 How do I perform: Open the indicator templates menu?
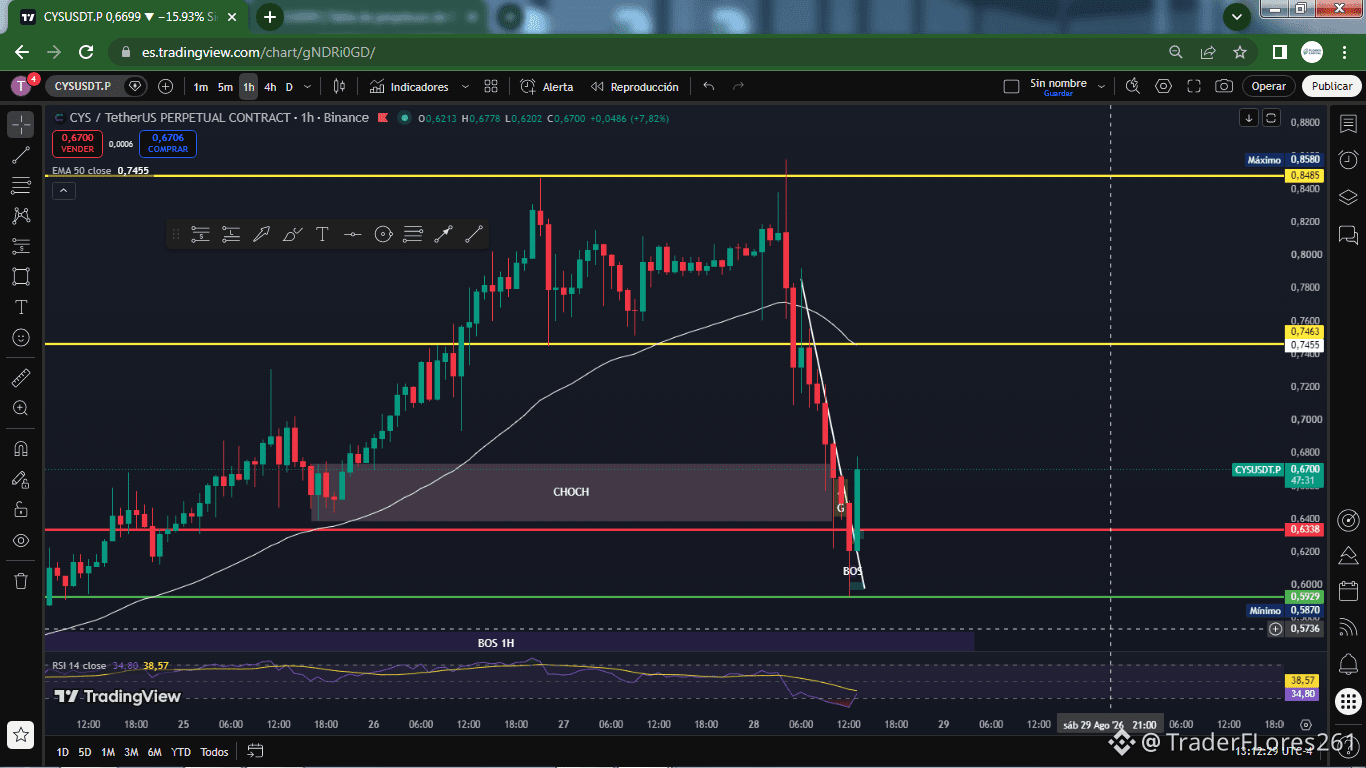(x=491, y=87)
